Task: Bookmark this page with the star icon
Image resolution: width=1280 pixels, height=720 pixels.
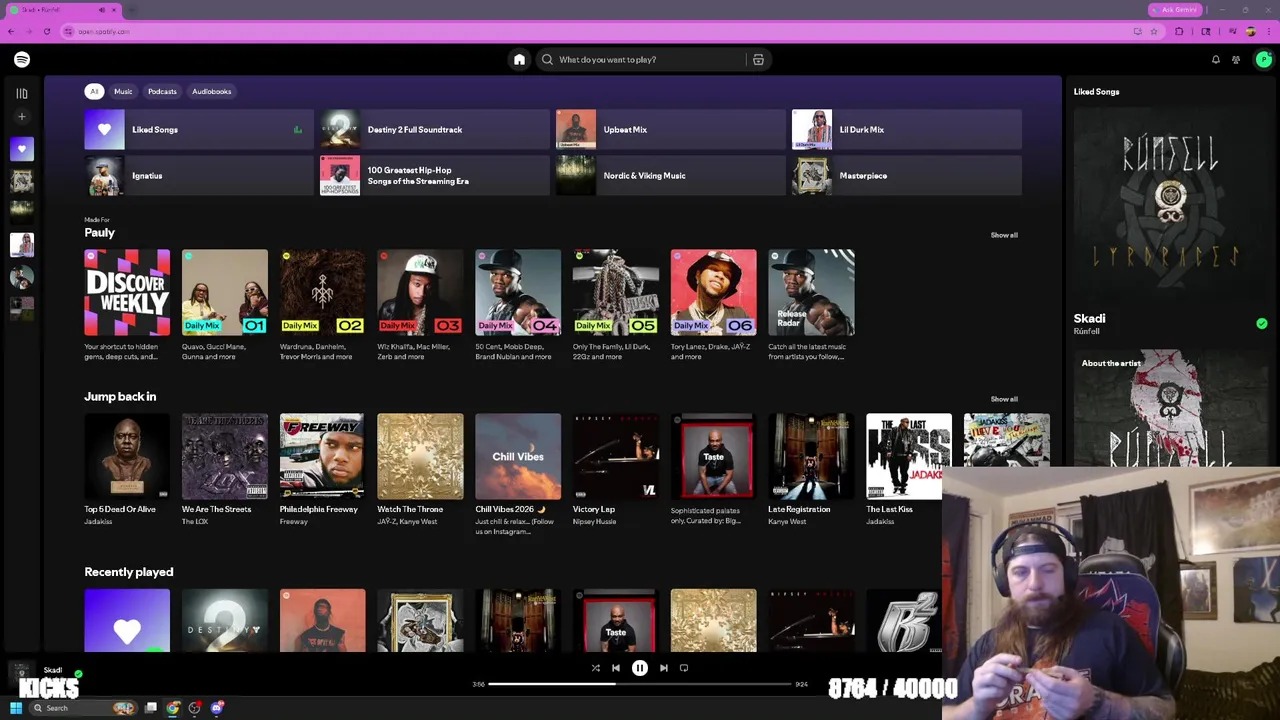Action: 1154,32
